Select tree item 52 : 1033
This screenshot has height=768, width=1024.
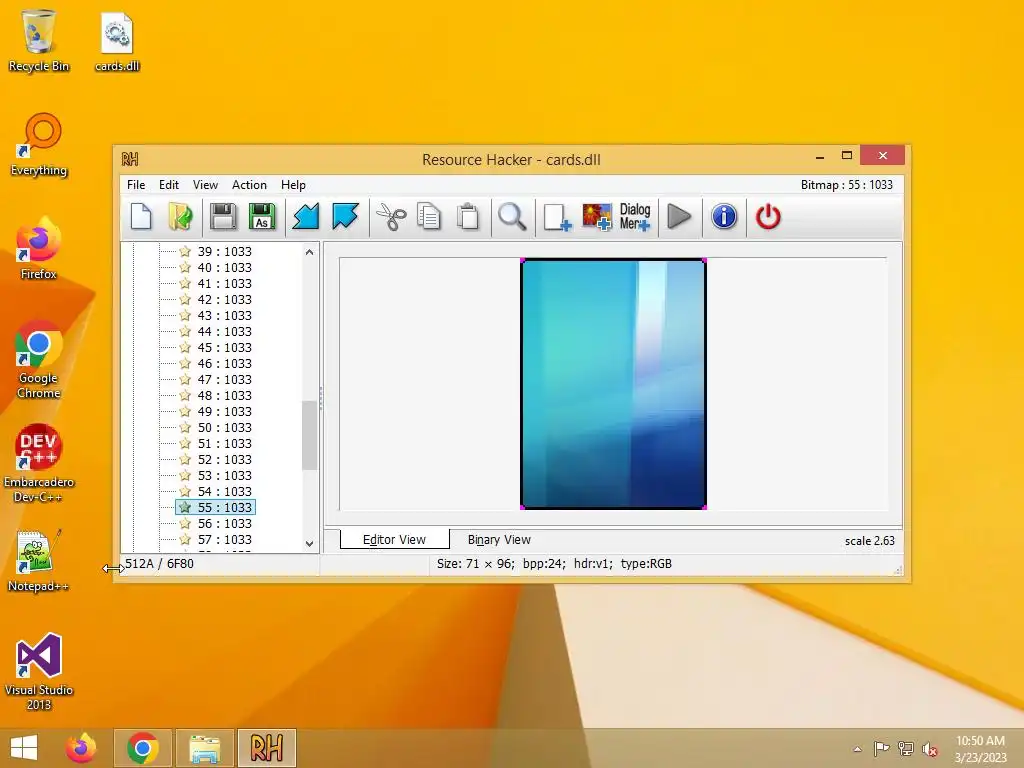tap(225, 460)
